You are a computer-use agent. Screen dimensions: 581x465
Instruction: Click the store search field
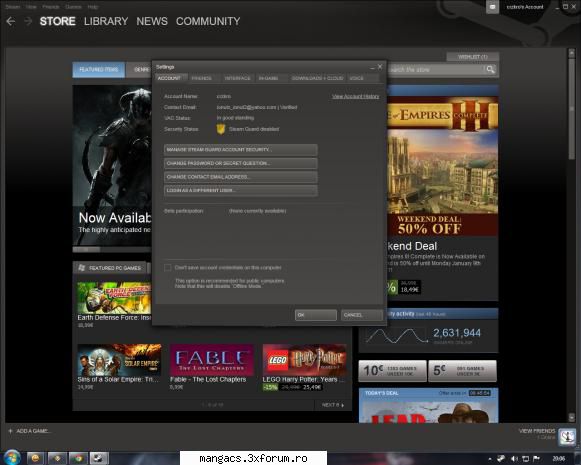pos(436,69)
